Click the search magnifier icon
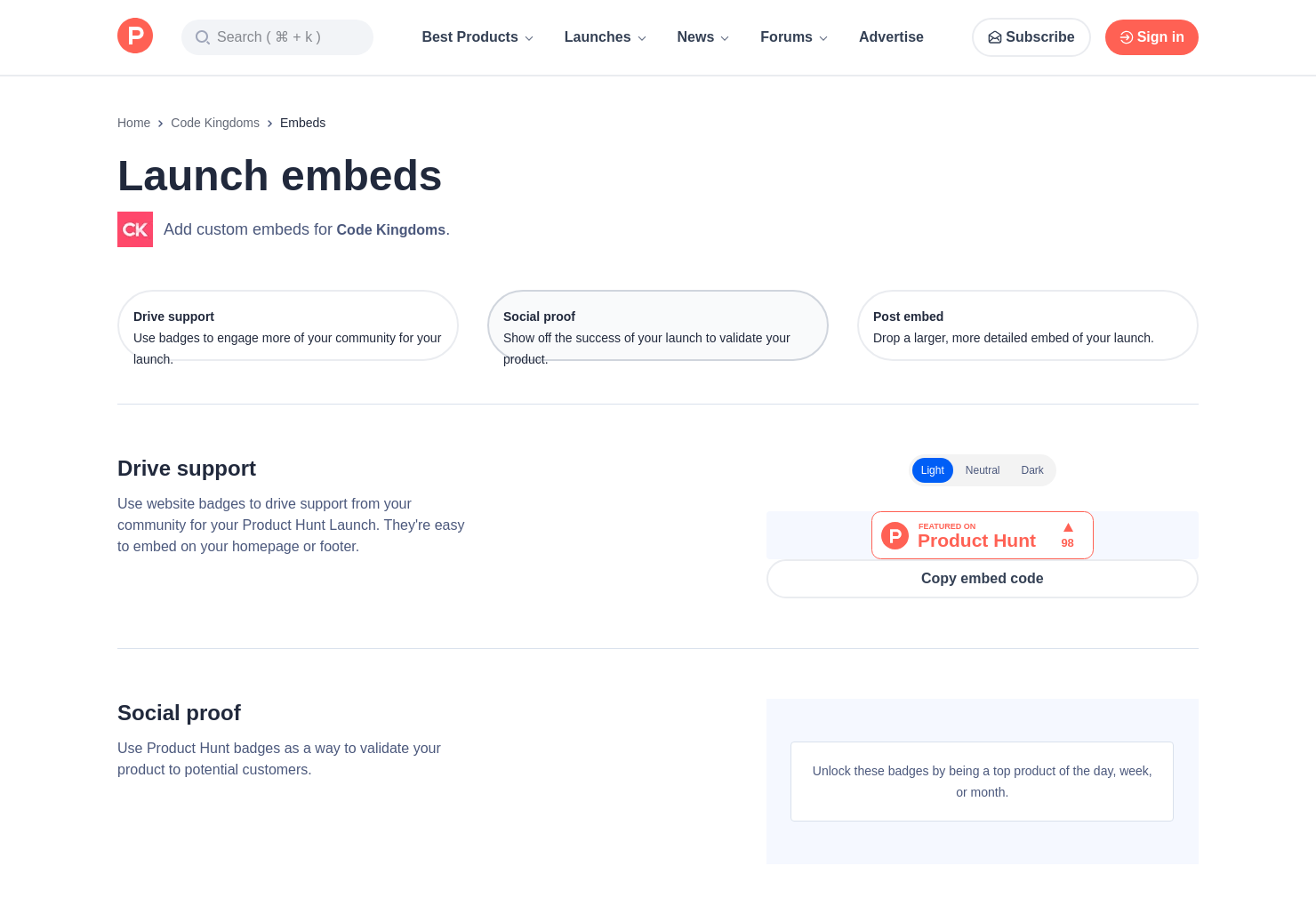This screenshot has width=1316, height=922. 203,37
